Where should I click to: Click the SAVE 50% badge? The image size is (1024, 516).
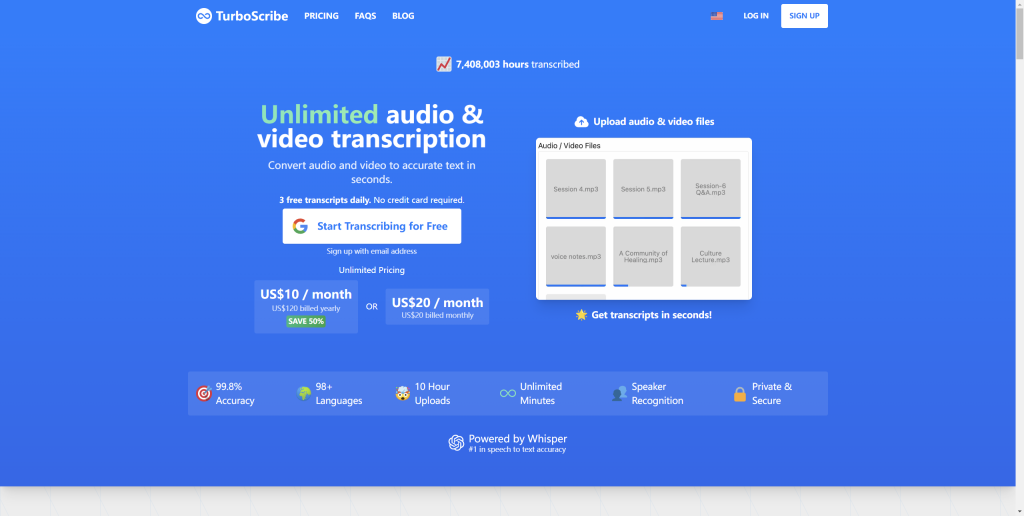click(x=306, y=321)
